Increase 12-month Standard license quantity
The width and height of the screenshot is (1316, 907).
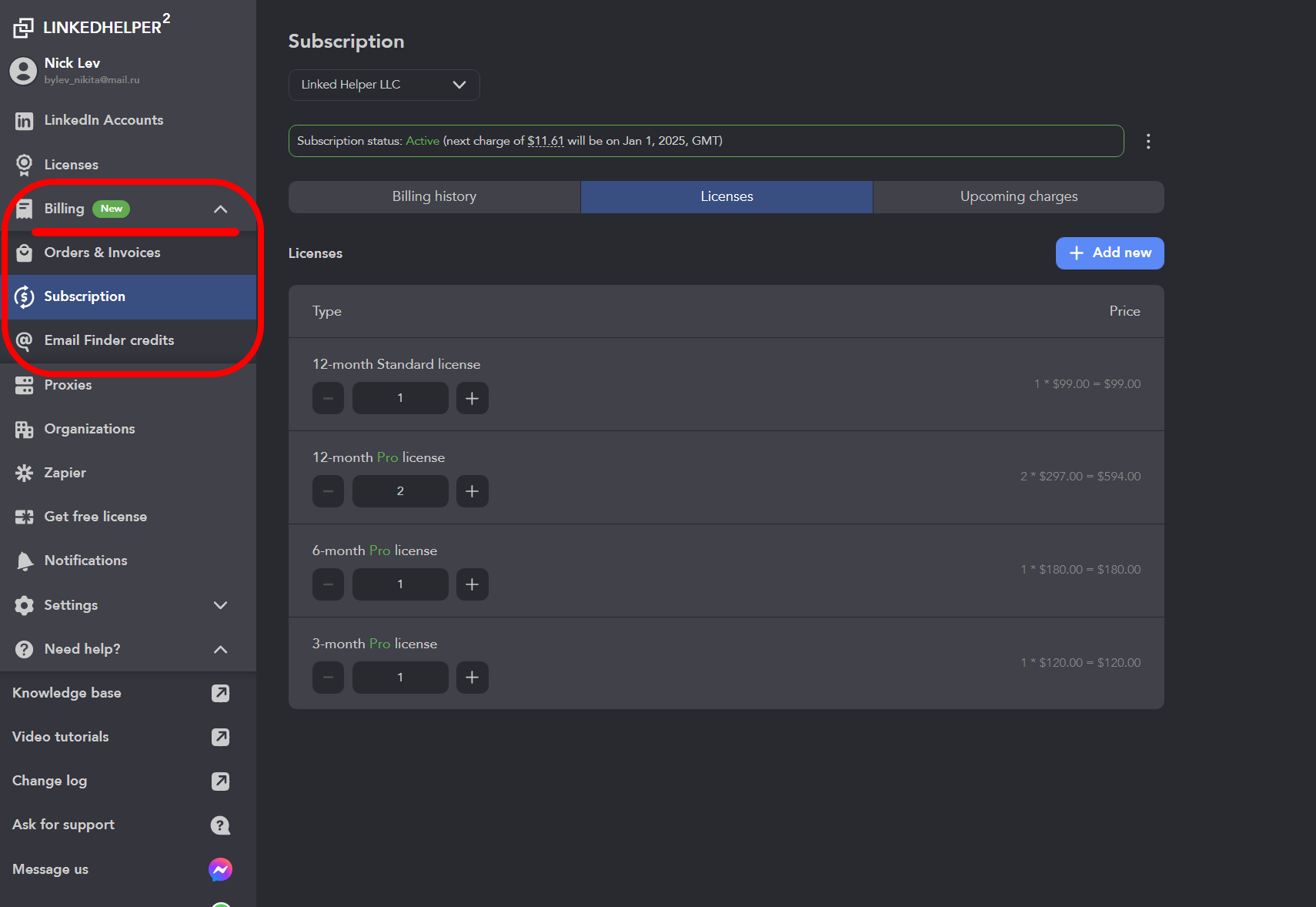pos(473,398)
